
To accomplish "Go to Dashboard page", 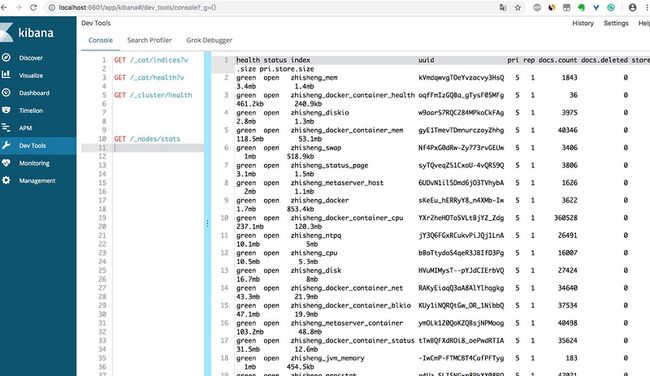I will [34, 93].
